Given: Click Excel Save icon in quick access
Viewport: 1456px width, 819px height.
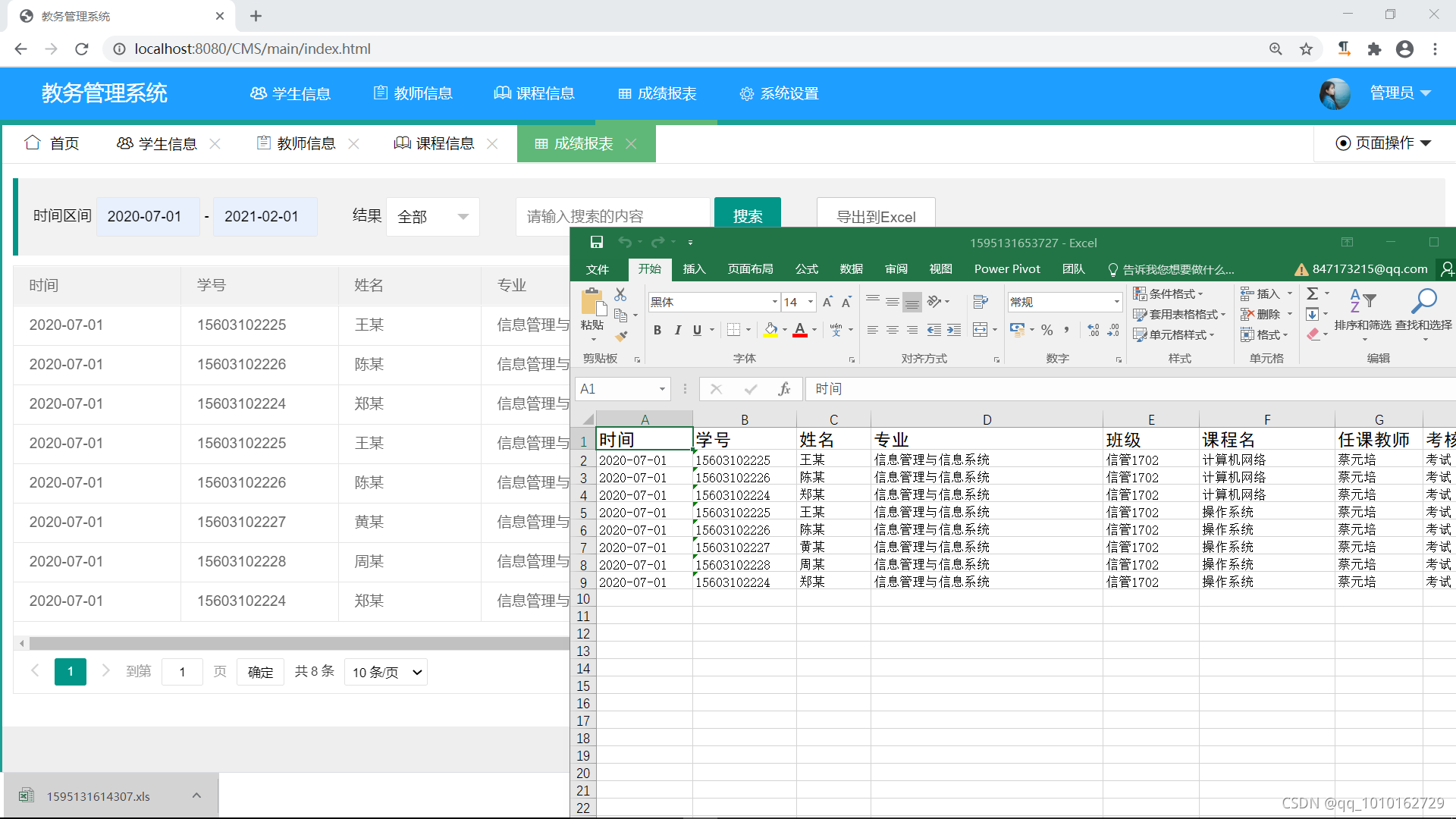Looking at the screenshot, I should 597,242.
